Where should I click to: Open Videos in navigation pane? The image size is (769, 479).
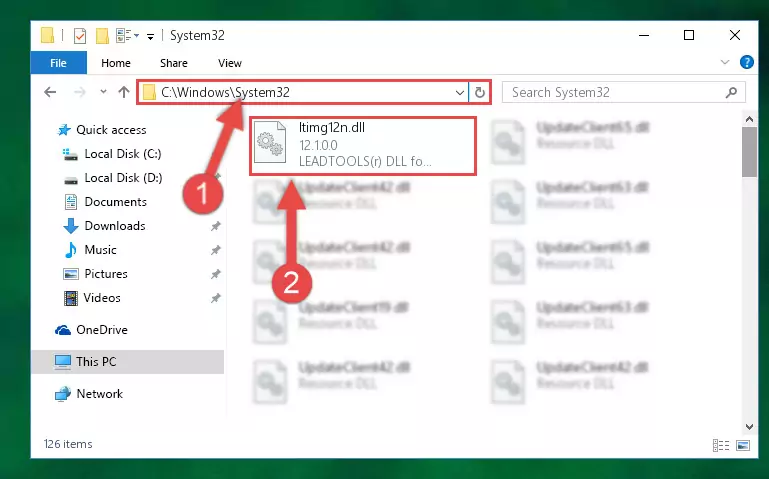[x=102, y=298]
